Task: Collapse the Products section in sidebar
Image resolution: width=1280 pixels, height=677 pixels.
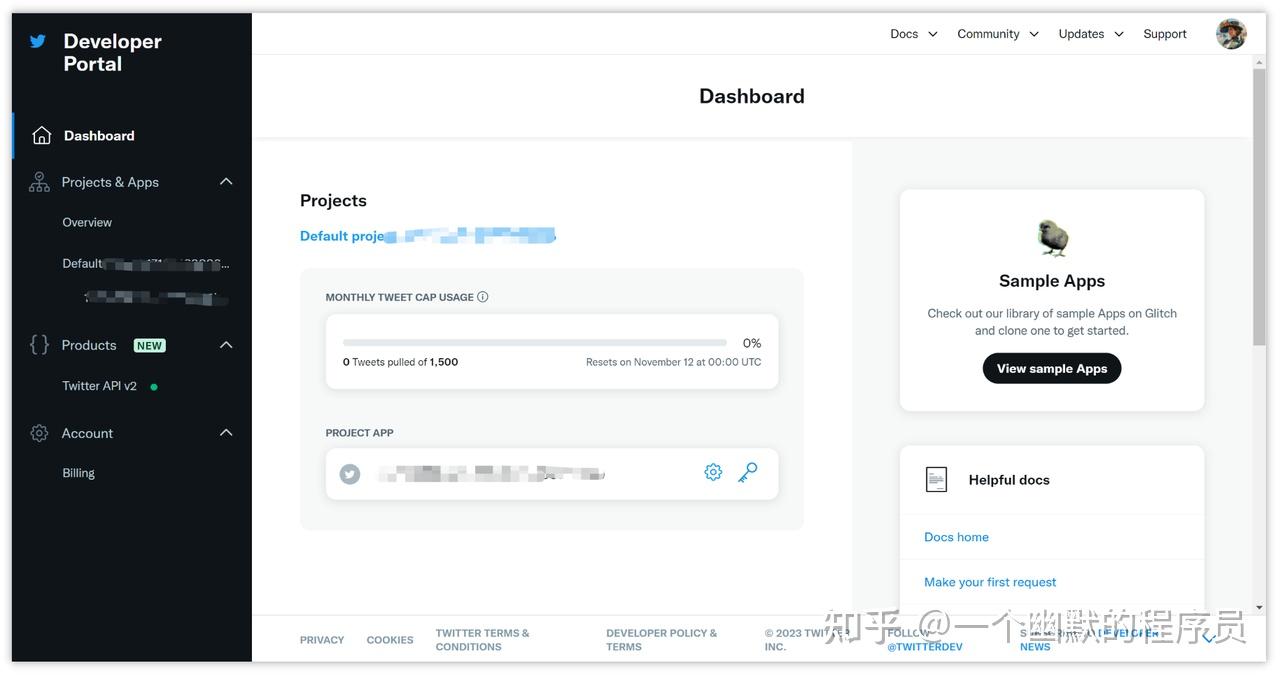Action: tap(226, 344)
